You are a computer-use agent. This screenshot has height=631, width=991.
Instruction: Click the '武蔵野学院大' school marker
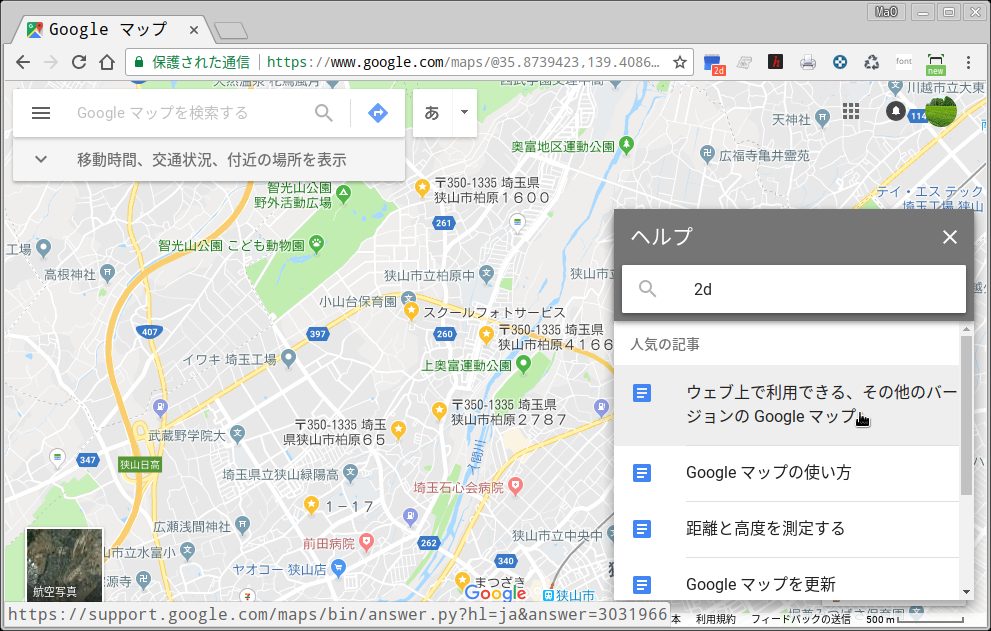[x=237, y=434]
